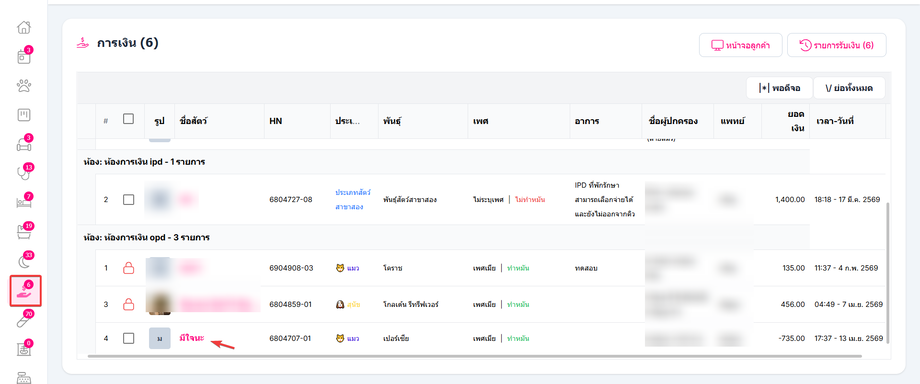Click the การเงิน heading hand icon
This screenshot has height=384, width=920.
[83, 43]
